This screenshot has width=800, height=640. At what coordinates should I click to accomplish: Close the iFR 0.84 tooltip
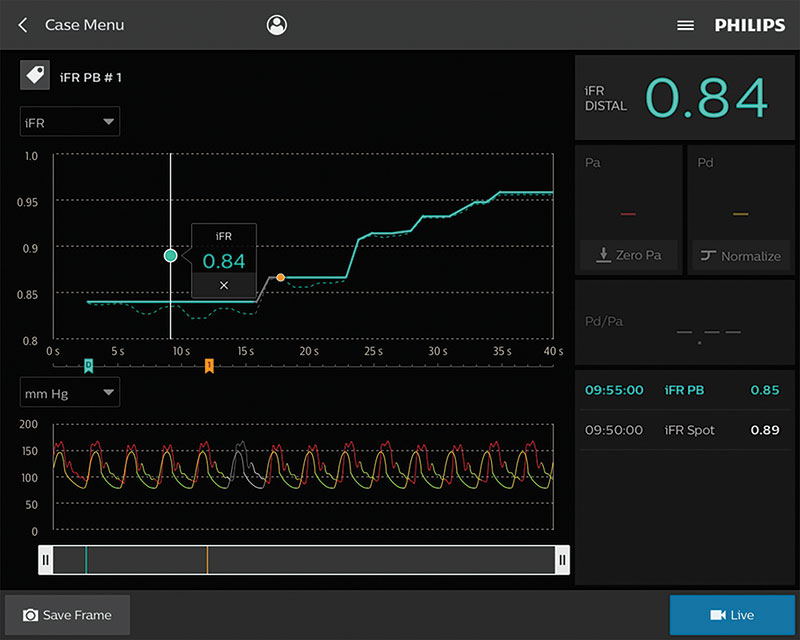[x=224, y=285]
